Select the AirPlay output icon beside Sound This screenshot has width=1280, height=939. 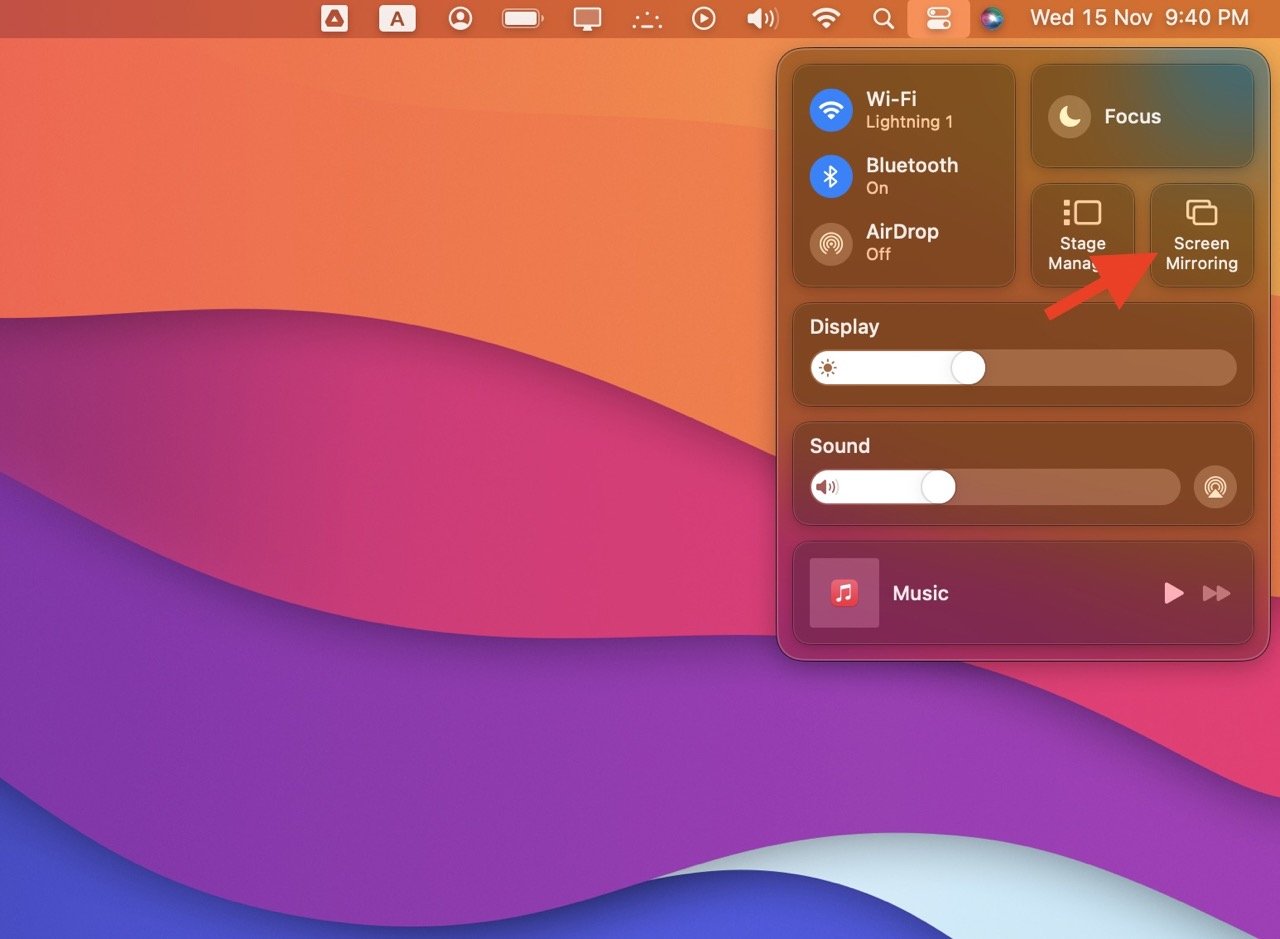[1215, 487]
